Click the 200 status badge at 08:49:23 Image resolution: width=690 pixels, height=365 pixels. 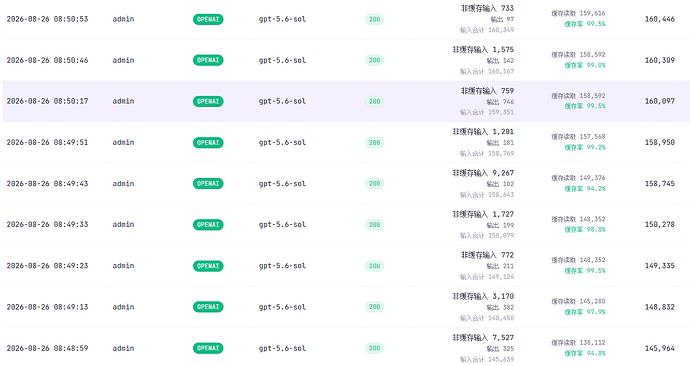374,266
